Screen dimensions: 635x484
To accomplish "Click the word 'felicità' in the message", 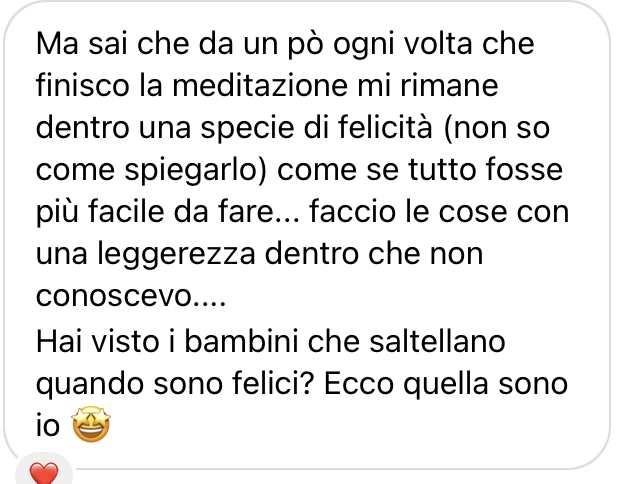I will (x=385, y=127).
